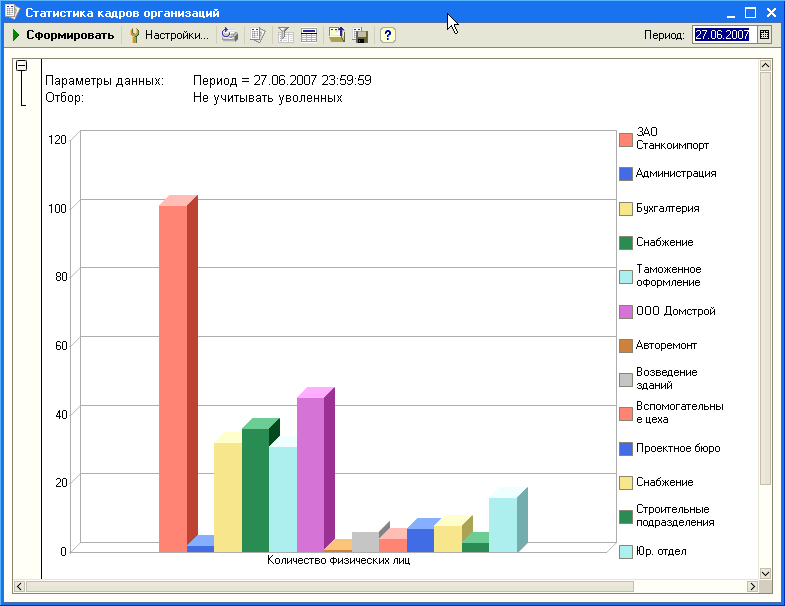Click the horizontal scrollbar left arrow
The height and width of the screenshot is (606, 785).
coord(19,586)
